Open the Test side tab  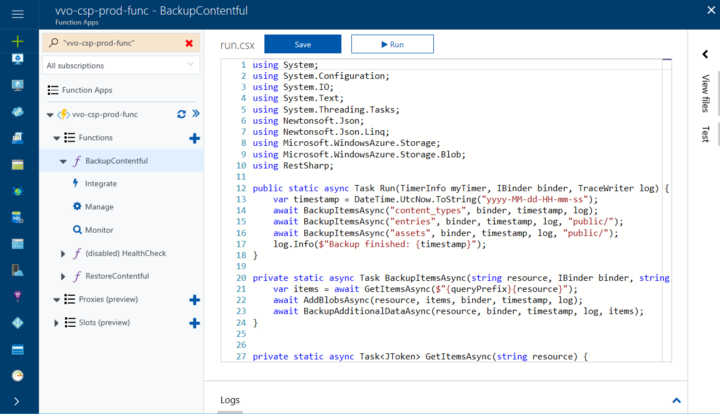coord(705,134)
